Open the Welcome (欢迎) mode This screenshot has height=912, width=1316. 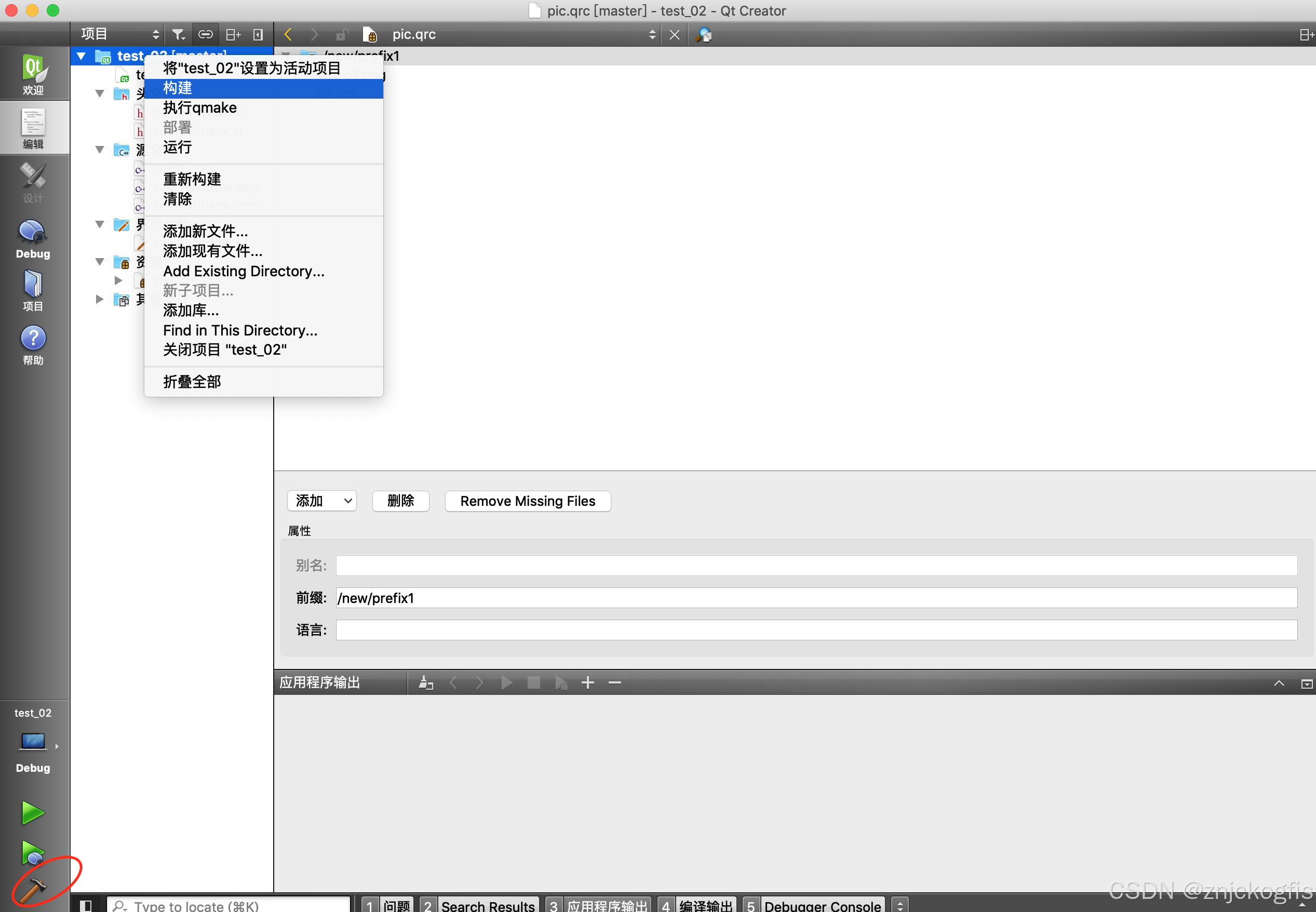pos(33,74)
